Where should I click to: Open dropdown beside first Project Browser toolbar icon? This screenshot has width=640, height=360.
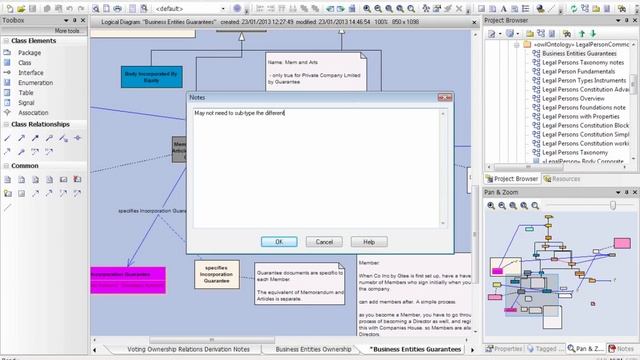(500, 33)
